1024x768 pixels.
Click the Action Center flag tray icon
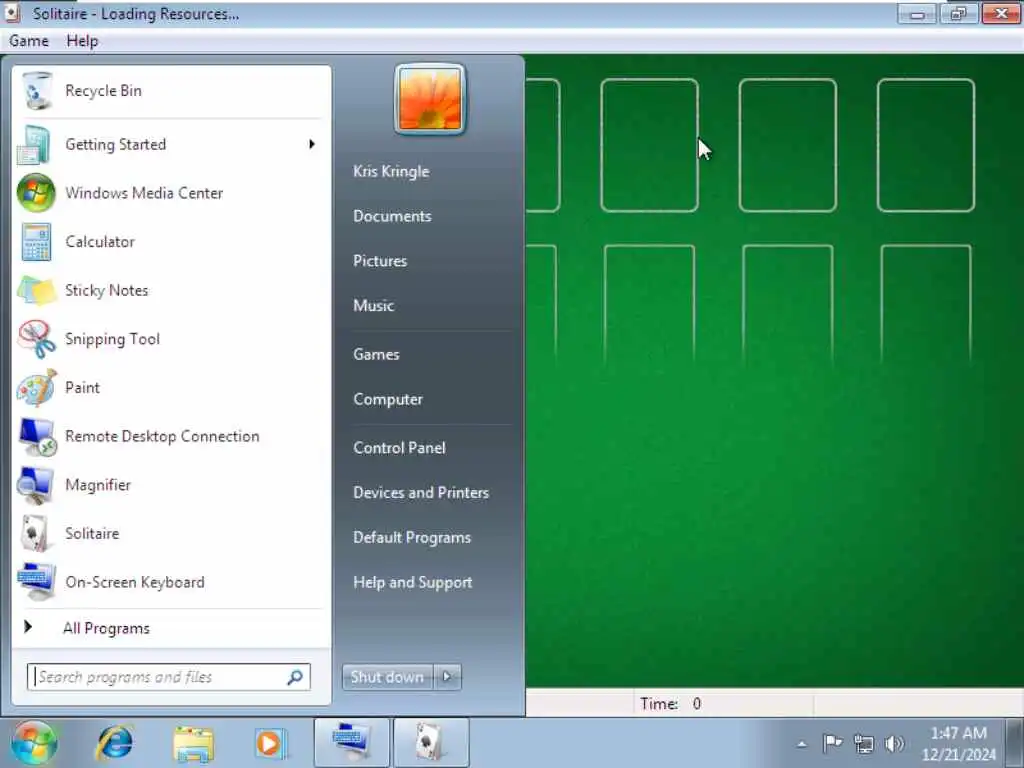pyautogui.click(x=833, y=743)
